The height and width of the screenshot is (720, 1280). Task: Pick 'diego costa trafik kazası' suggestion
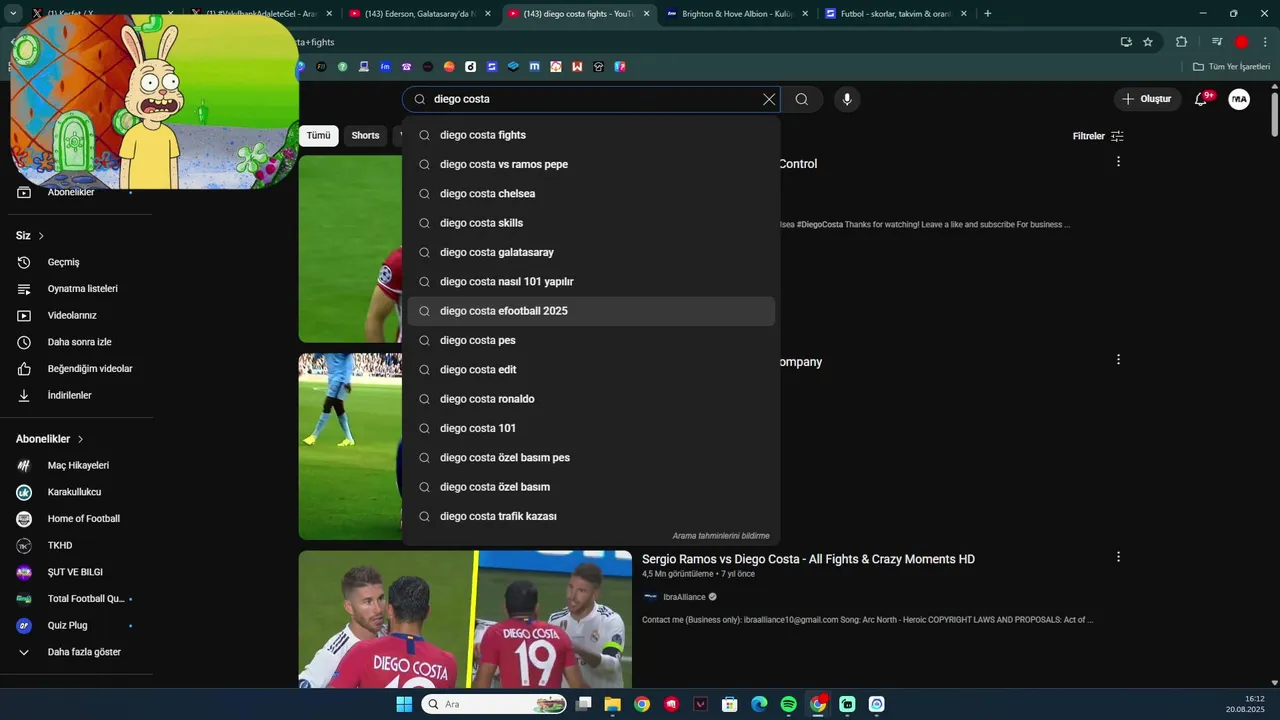coord(591,516)
